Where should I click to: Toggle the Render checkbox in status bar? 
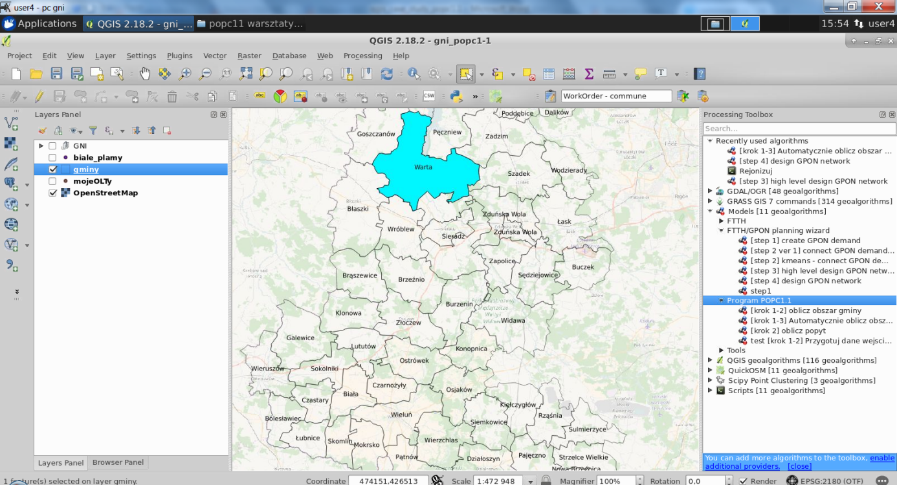click(743, 480)
